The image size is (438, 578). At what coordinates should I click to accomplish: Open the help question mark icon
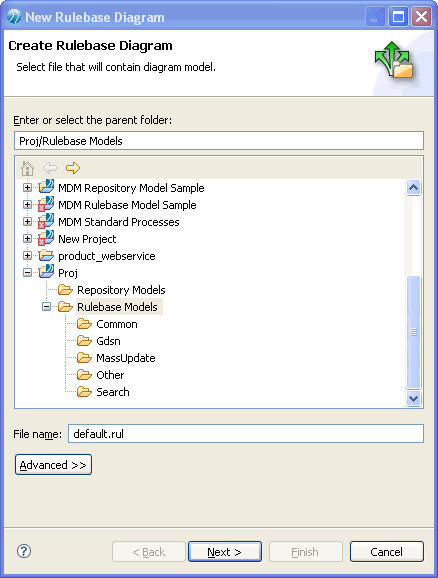[x=24, y=551]
